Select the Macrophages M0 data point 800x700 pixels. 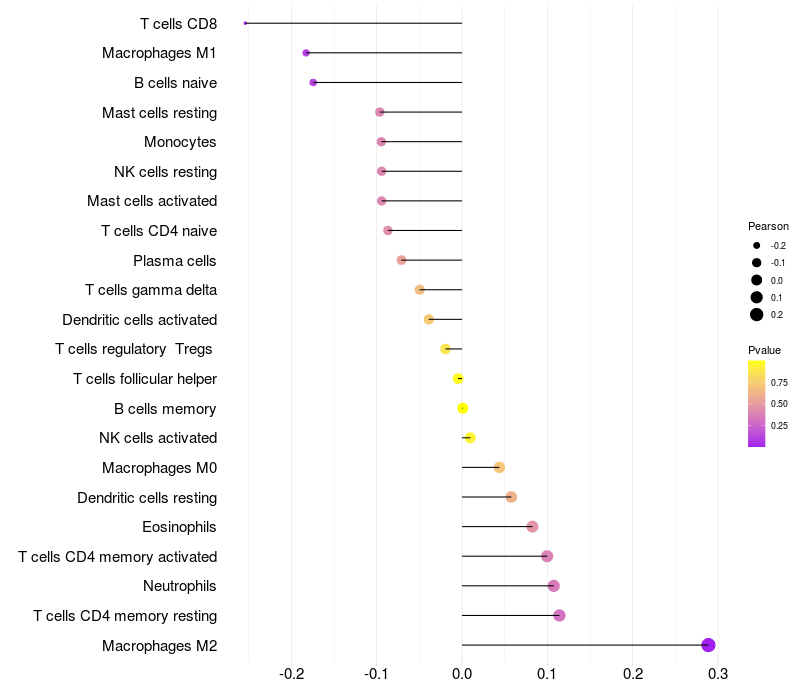pyautogui.click(x=499, y=467)
